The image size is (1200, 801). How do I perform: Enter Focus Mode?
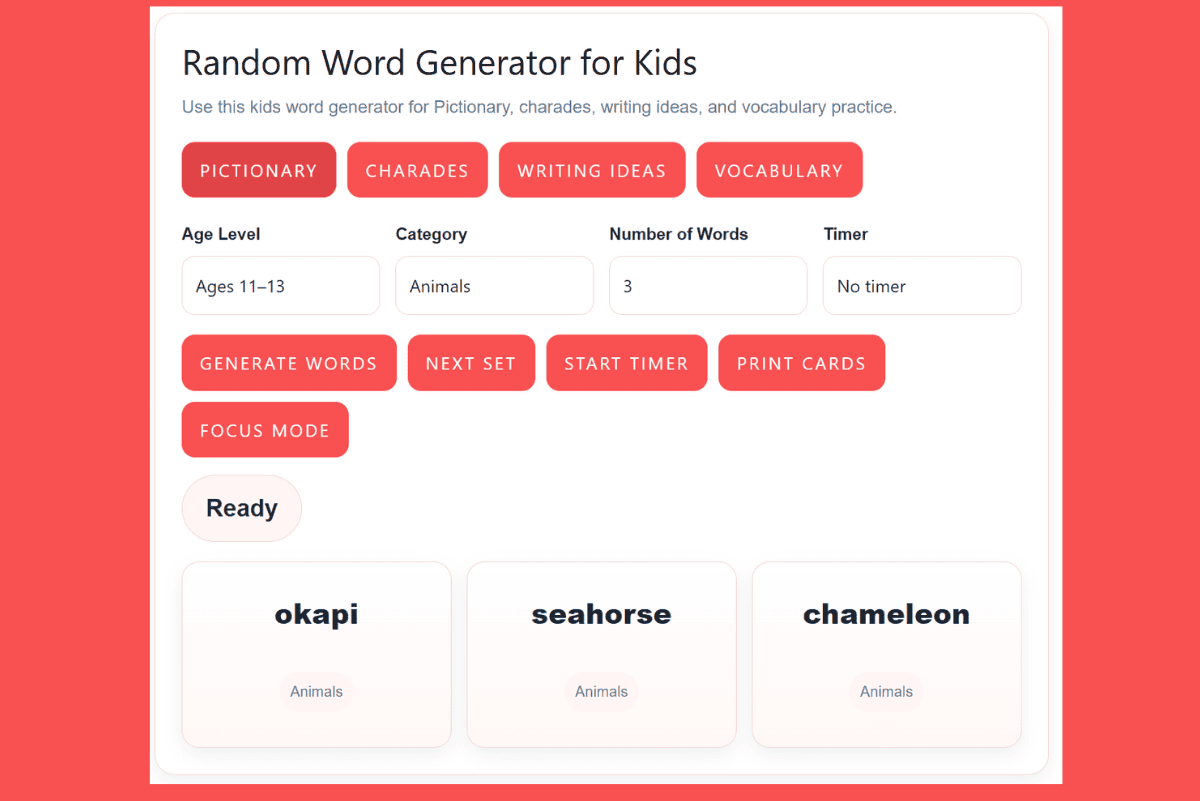[264, 430]
